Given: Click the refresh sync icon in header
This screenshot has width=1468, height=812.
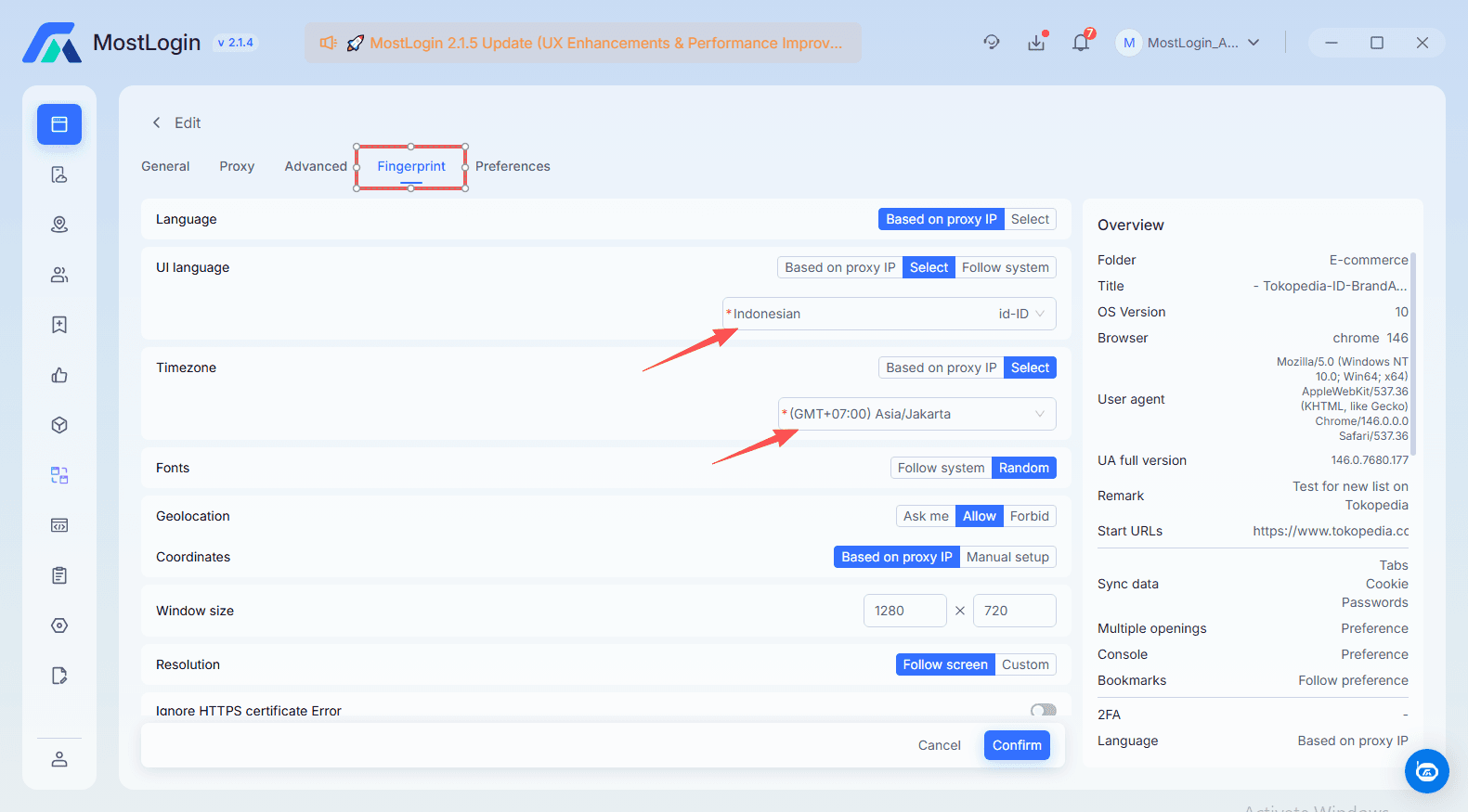Looking at the screenshot, I should click(992, 43).
